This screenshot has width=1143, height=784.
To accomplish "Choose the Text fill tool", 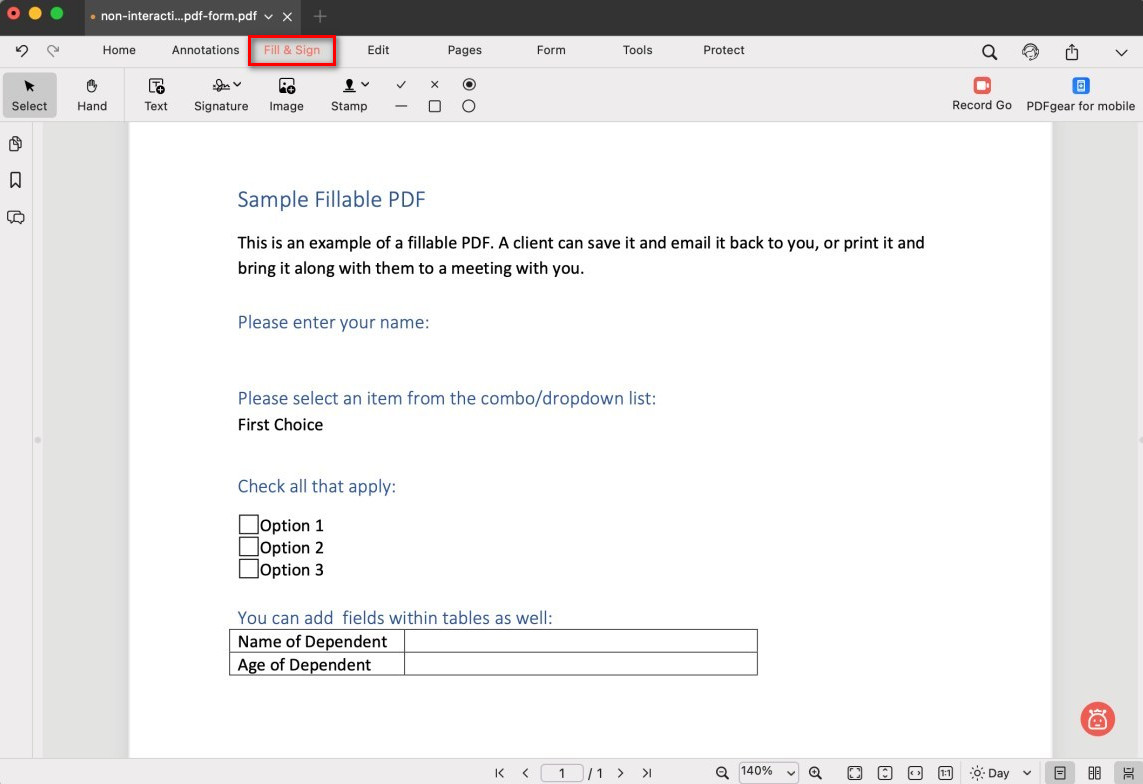I will [x=156, y=95].
